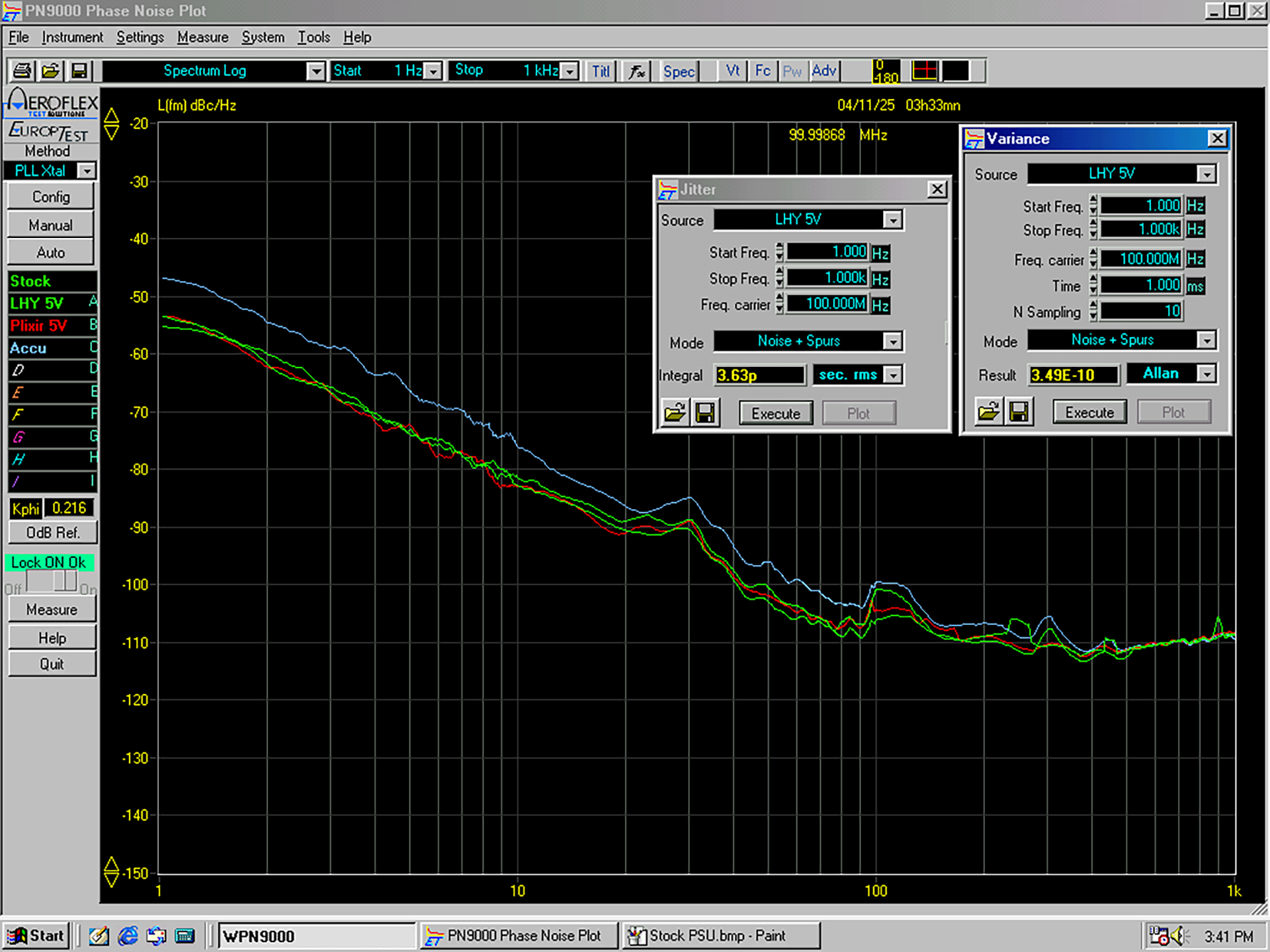Toggle empty trace slot F
Screen dimensions: 1270x952
click(x=52, y=415)
